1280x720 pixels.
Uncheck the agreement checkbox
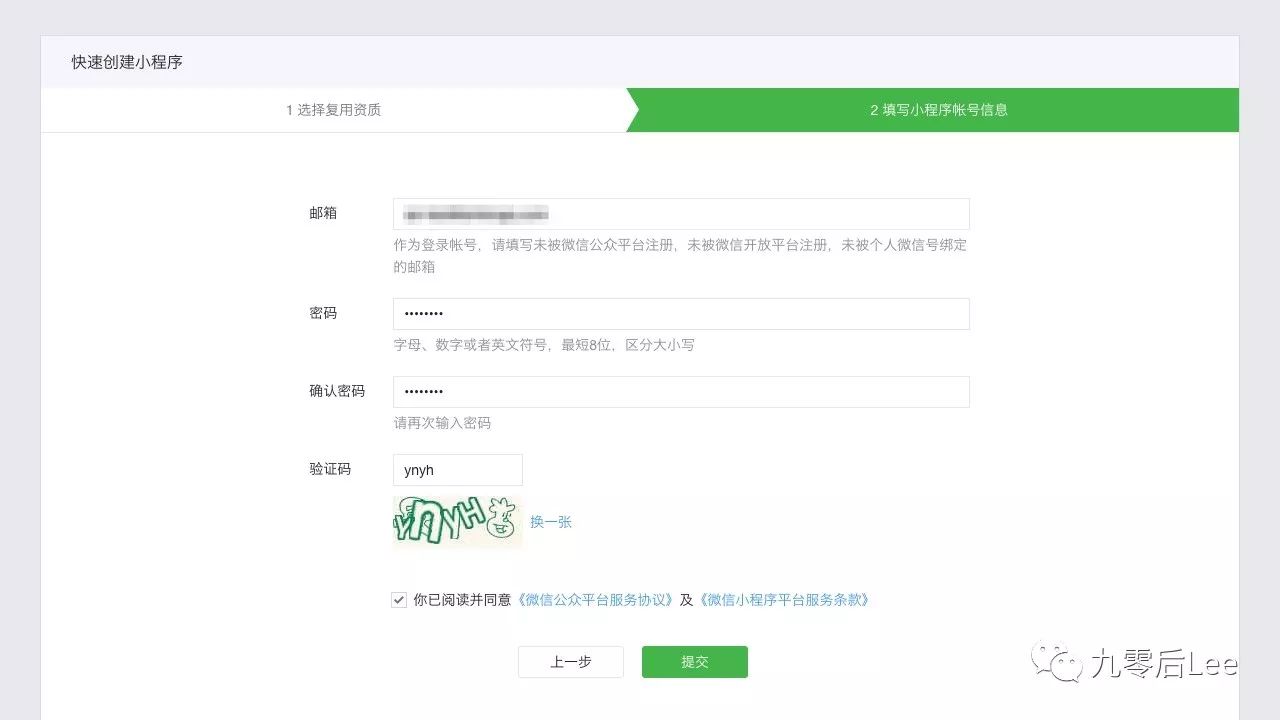[399, 600]
